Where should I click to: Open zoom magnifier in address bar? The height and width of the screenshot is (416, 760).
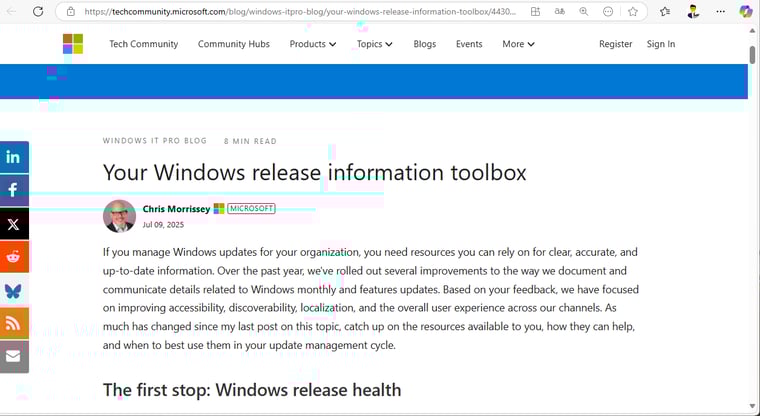pyautogui.click(x=584, y=12)
